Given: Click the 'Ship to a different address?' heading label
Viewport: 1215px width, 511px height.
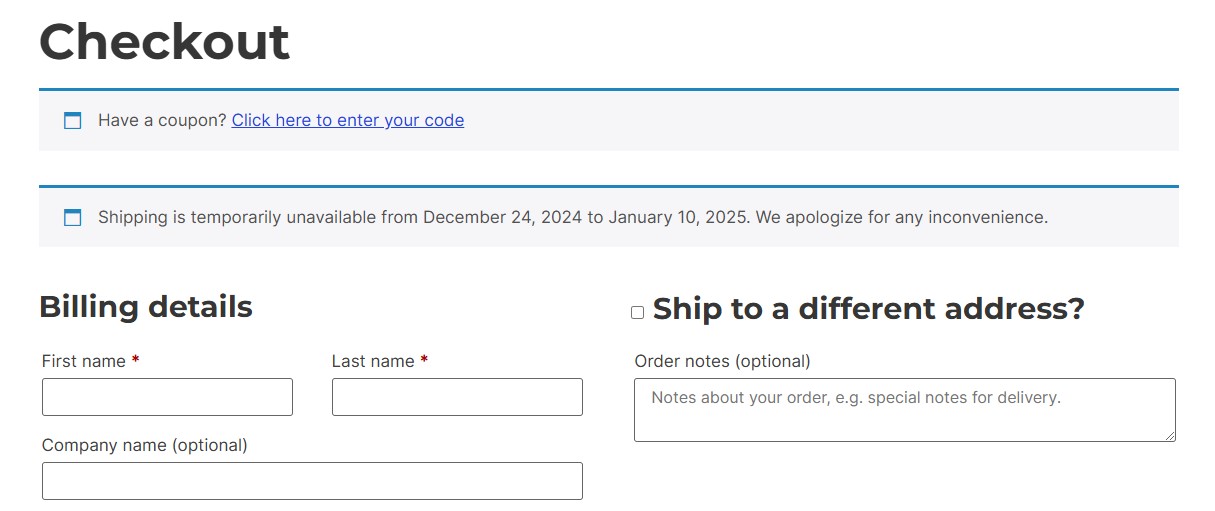Looking at the screenshot, I should pyautogui.click(x=868, y=309).
